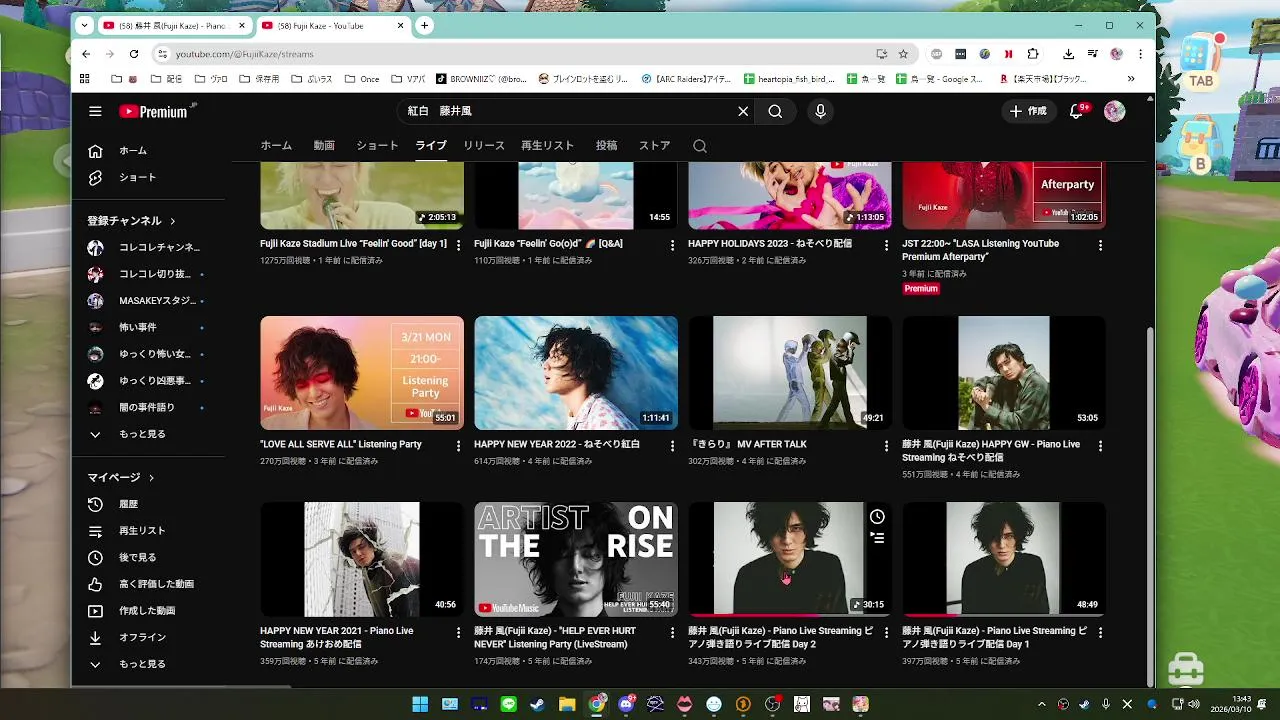Switch to the 動画 channel tab
This screenshot has height=720, width=1280.
[324, 146]
